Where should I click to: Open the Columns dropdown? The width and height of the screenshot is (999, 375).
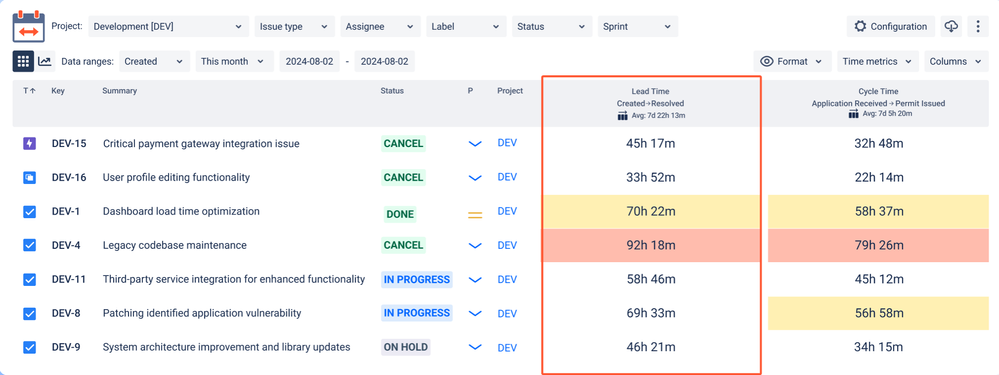(x=956, y=61)
